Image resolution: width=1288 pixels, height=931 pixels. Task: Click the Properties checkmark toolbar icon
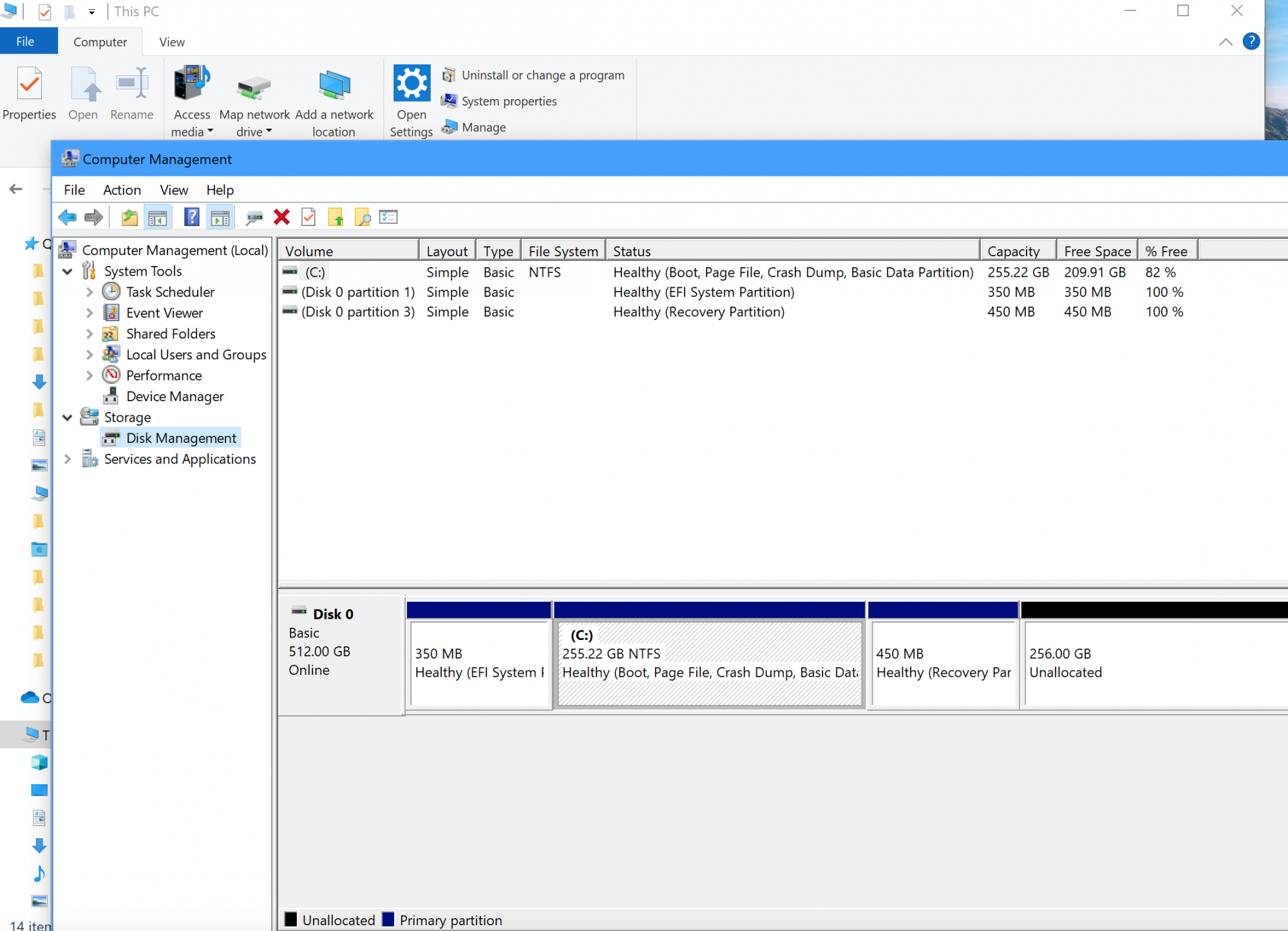pyautogui.click(x=308, y=217)
